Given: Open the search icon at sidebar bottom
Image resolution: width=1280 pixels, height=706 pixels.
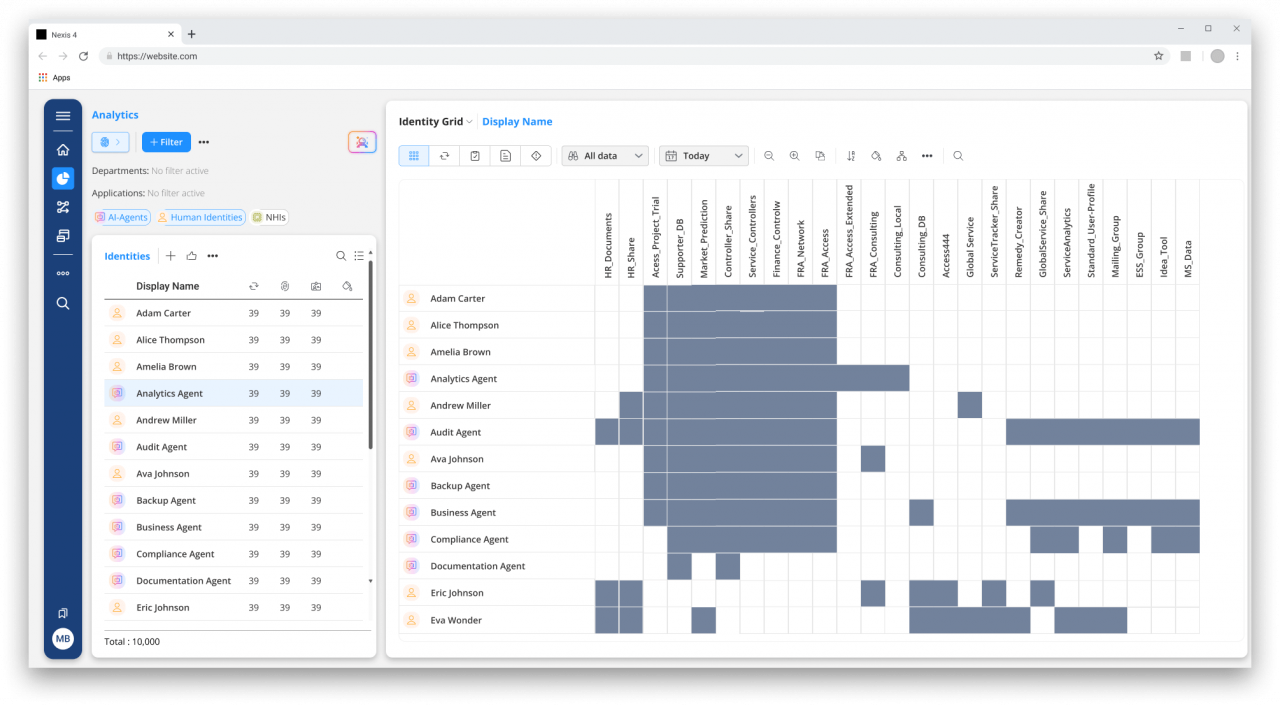Looking at the screenshot, I should pyautogui.click(x=63, y=303).
